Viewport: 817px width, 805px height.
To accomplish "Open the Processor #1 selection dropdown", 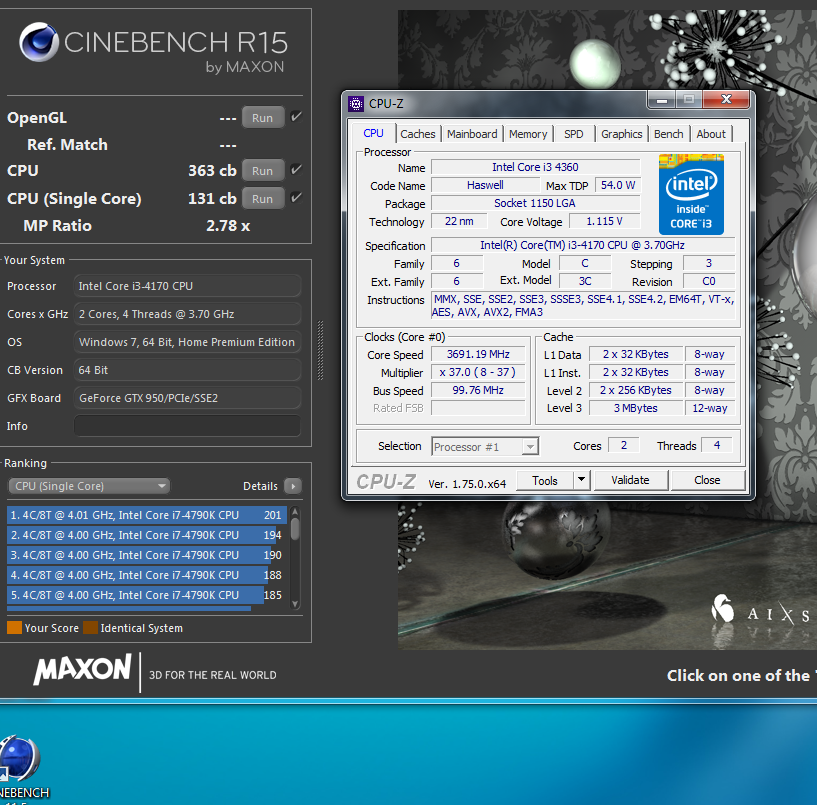I will pyautogui.click(x=485, y=447).
